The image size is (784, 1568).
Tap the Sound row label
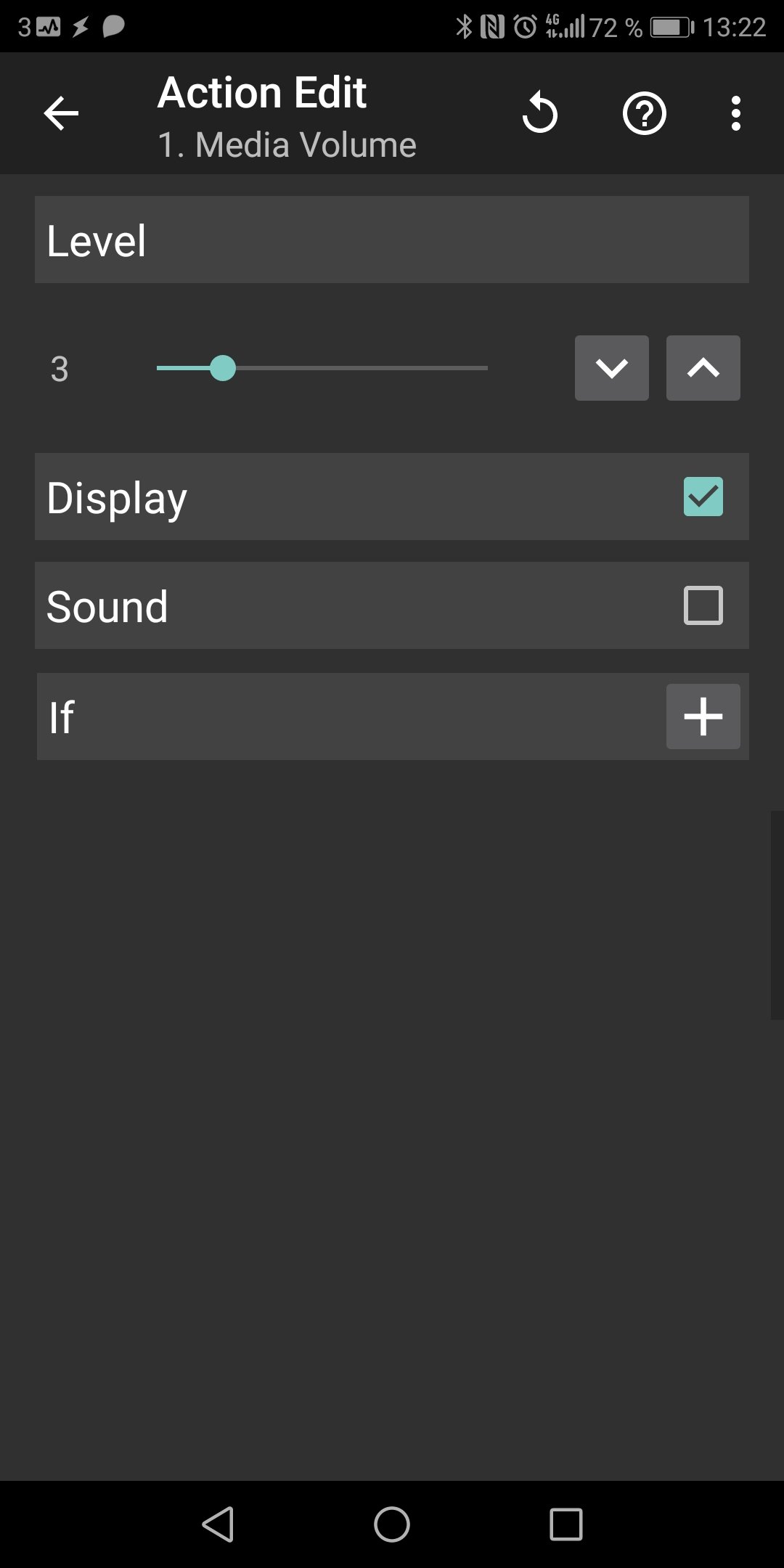click(x=107, y=606)
